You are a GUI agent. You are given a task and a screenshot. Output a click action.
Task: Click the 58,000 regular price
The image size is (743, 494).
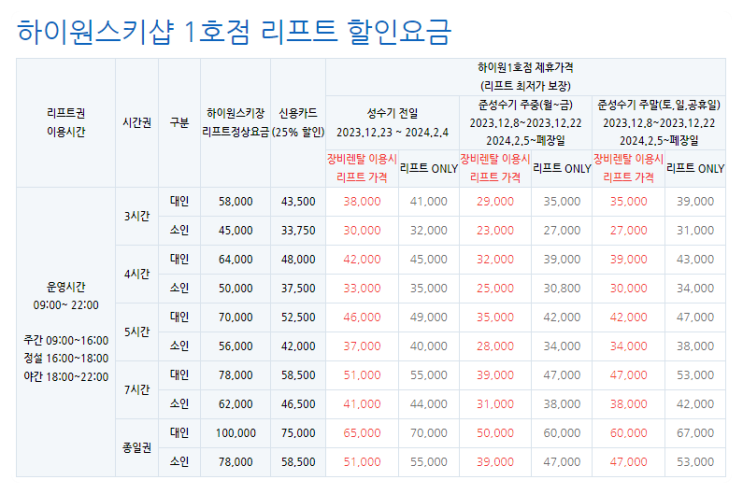(236, 202)
